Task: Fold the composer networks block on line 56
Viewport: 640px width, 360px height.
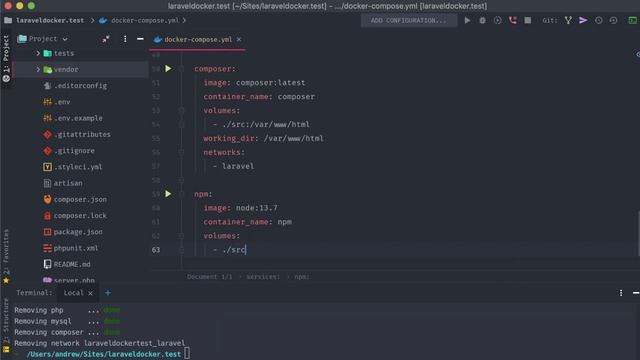Action: click(x=181, y=152)
